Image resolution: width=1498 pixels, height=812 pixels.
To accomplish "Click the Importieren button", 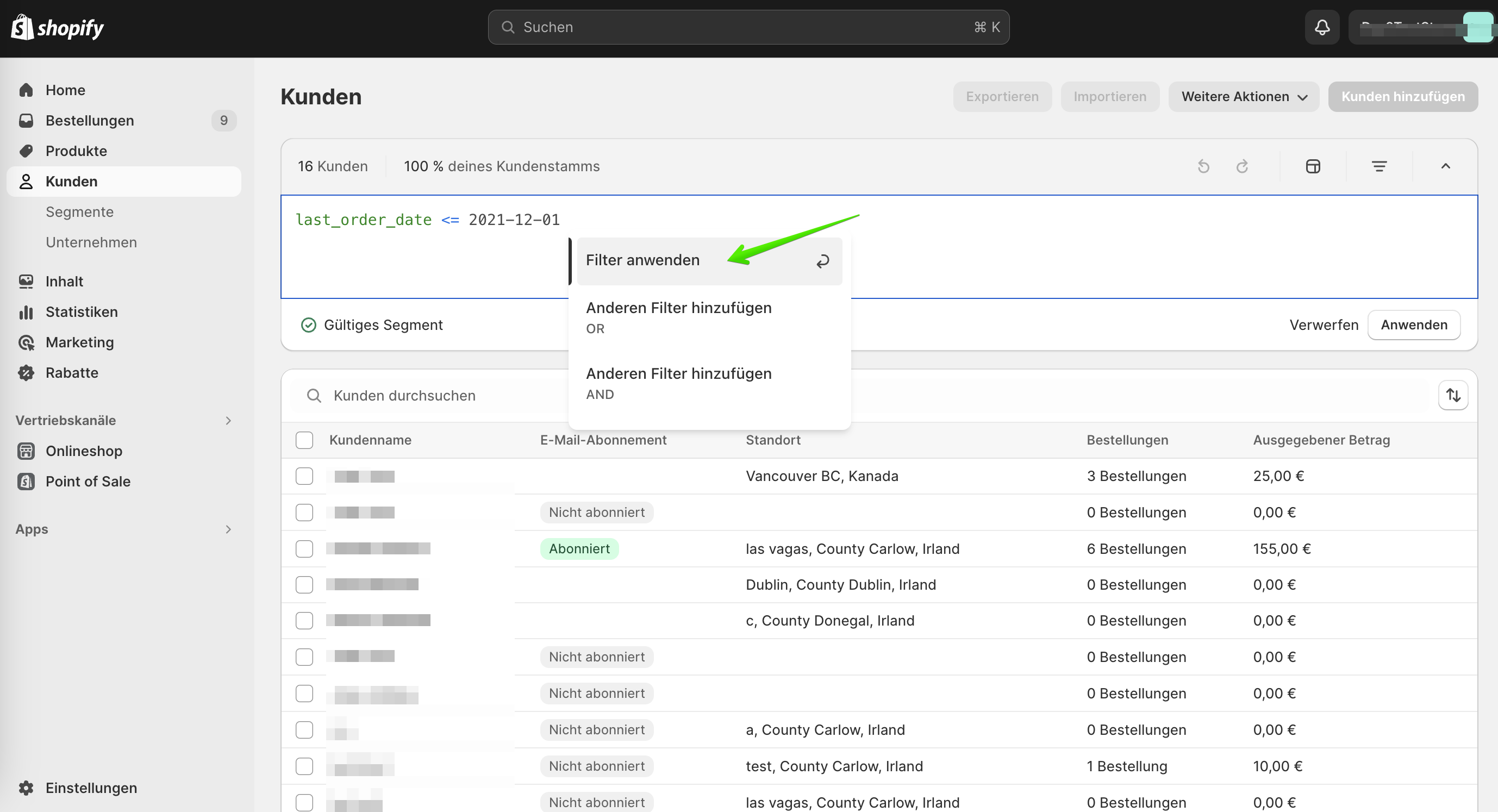I will (1110, 97).
